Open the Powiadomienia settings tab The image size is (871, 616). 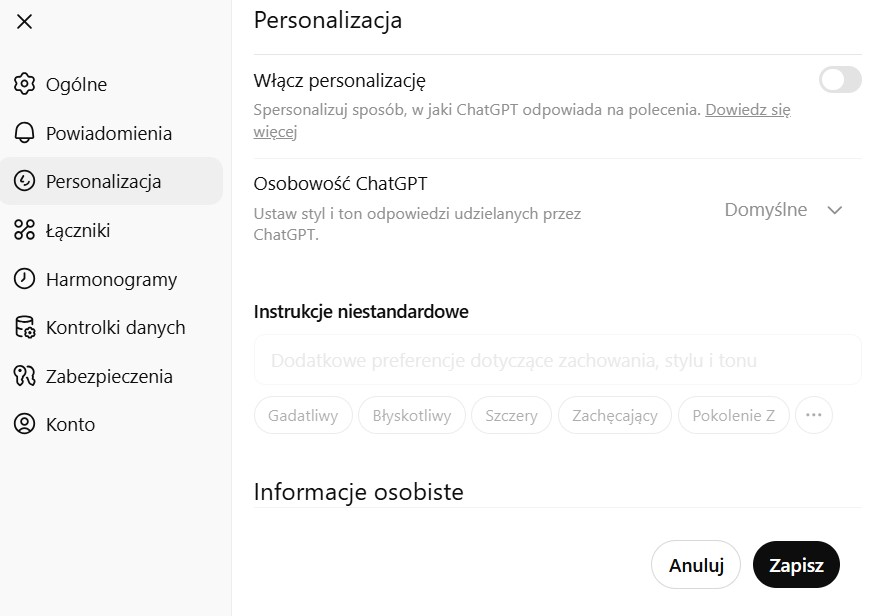[108, 133]
